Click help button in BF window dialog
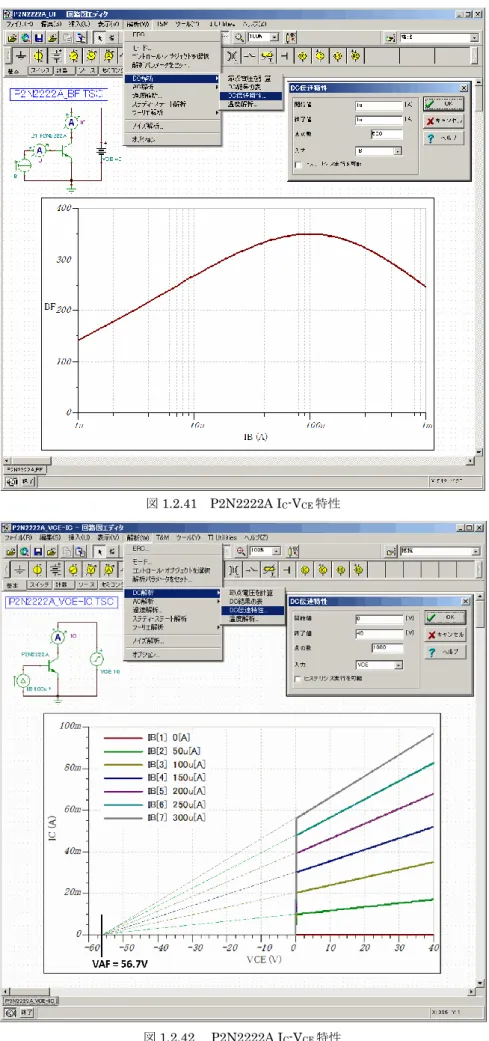The image size is (489, 1041). (x=445, y=138)
